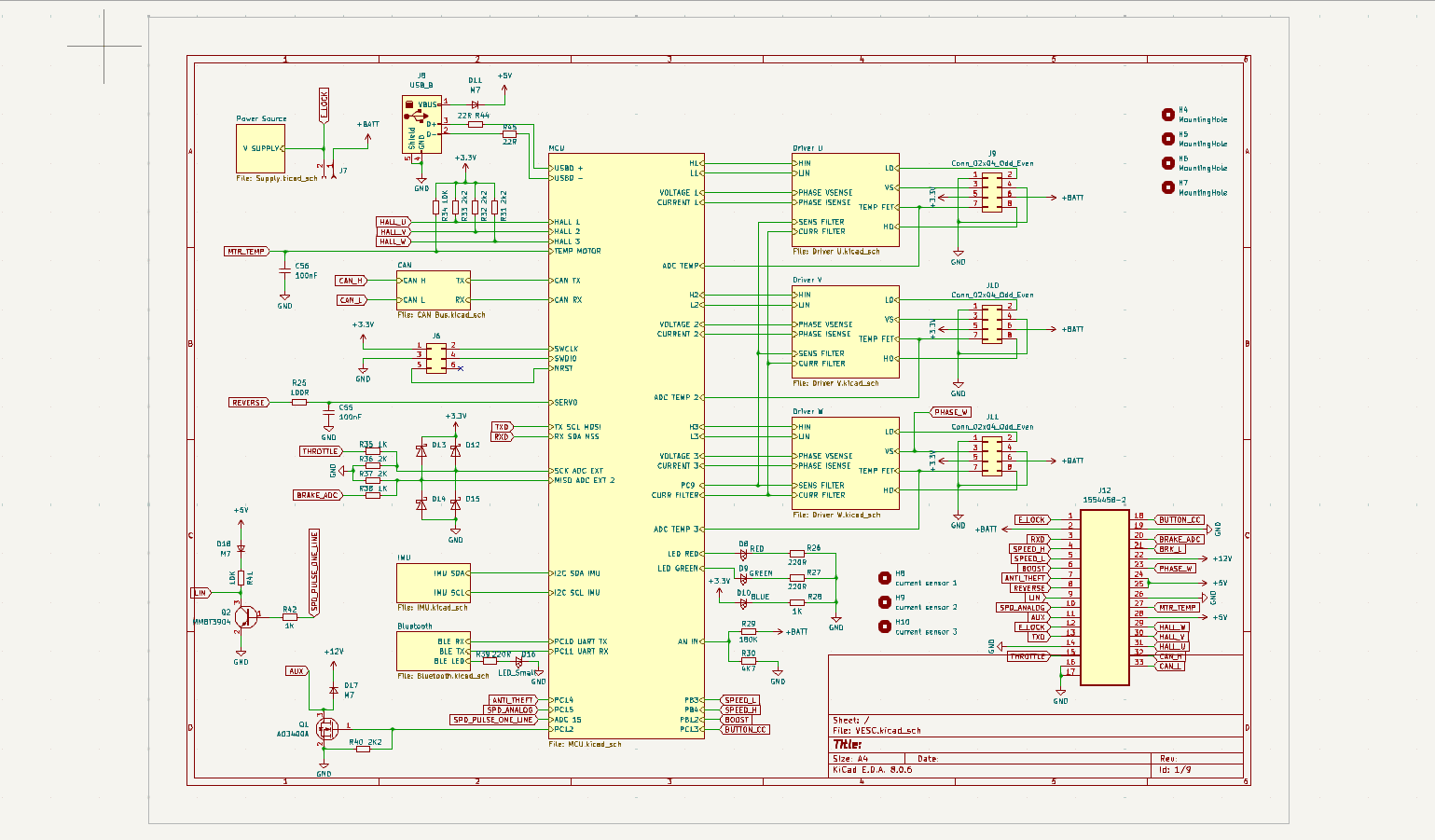This screenshot has height=840, width=1435.
Task: Open the CAN Bus sheet block
Action: click(434, 290)
